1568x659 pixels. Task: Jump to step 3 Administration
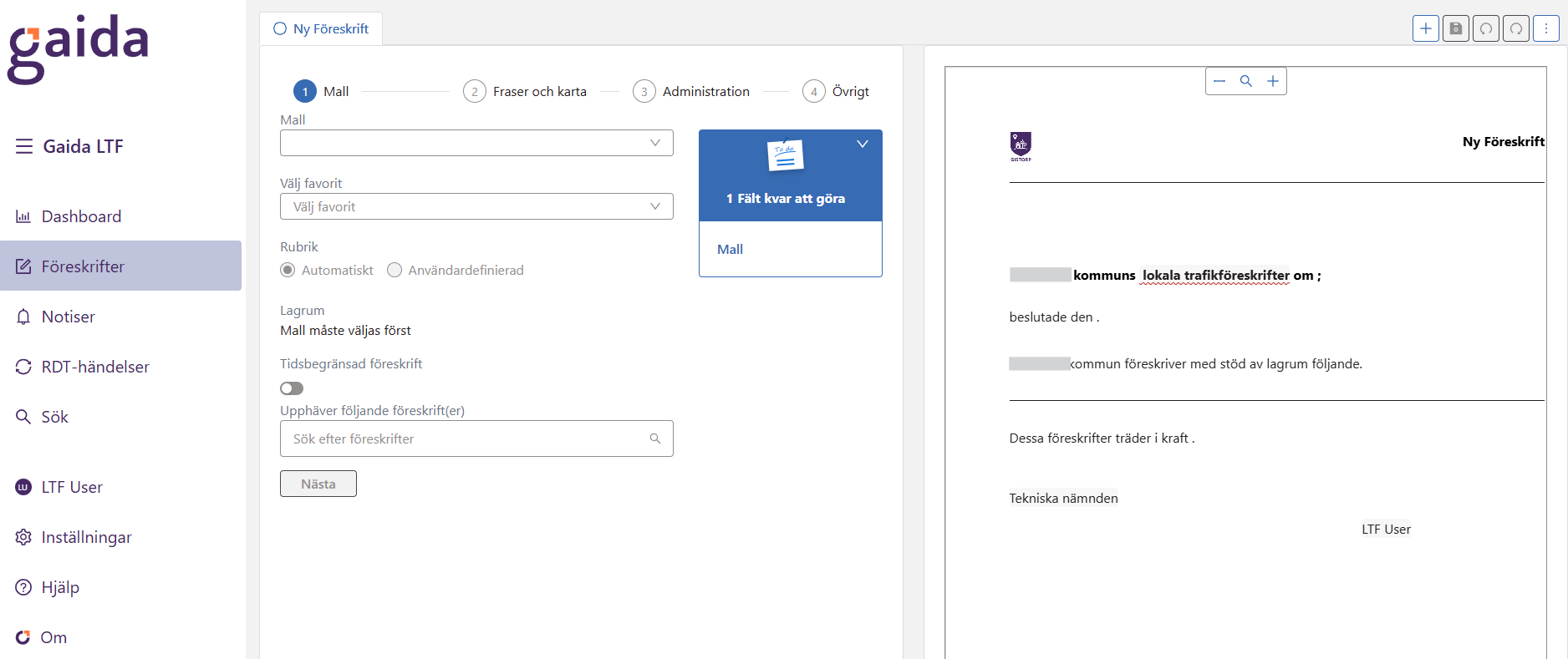tap(691, 91)
